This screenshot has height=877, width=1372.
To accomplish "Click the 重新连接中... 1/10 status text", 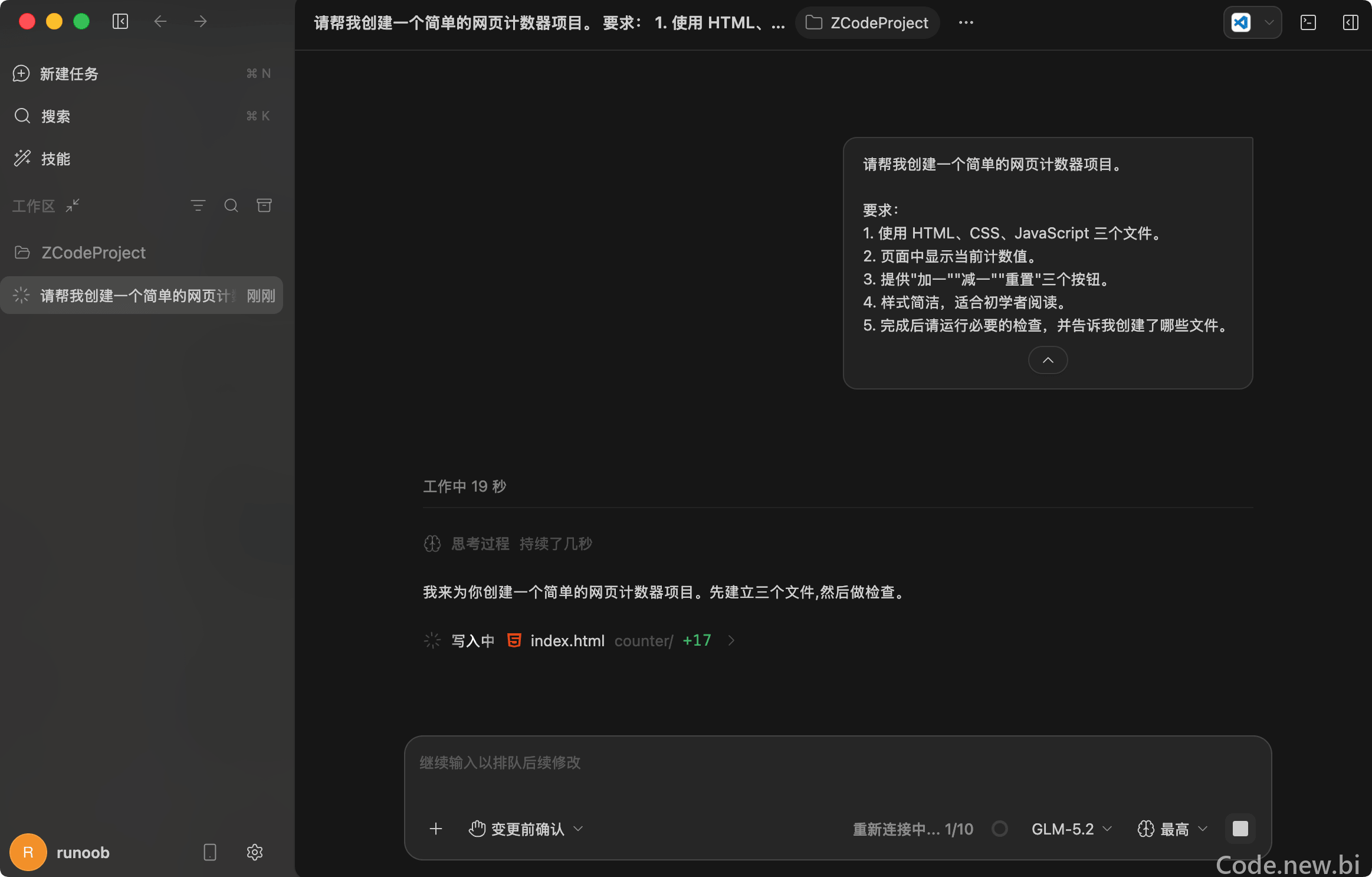I will (x=913, y=829).
